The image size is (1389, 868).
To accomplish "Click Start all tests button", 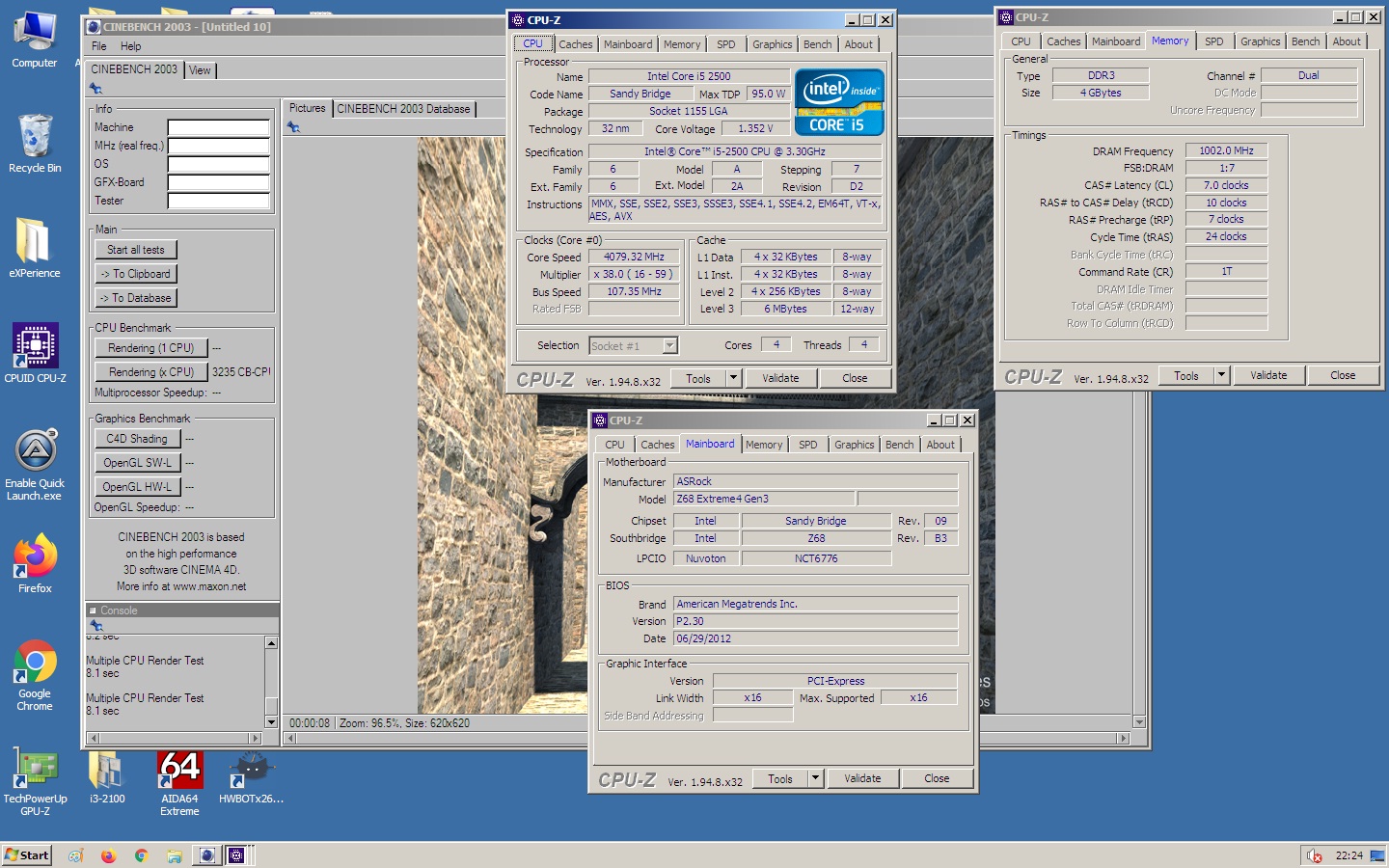I will click(x=136, y=250).
